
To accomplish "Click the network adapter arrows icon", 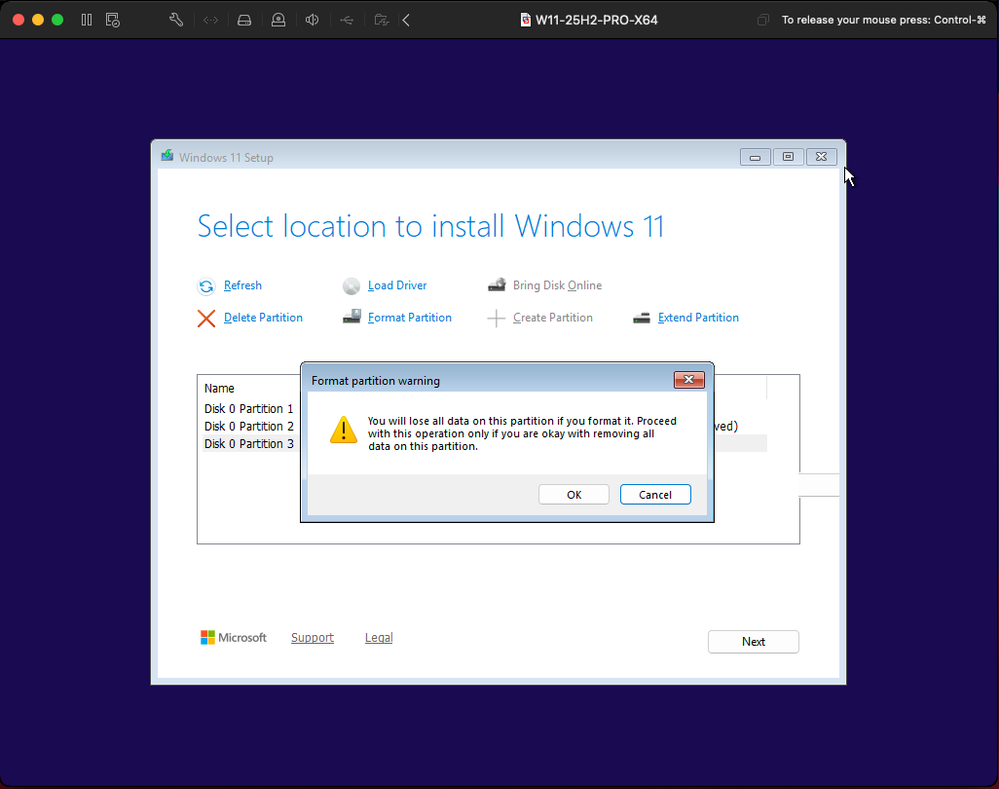I will click(210, 20).
